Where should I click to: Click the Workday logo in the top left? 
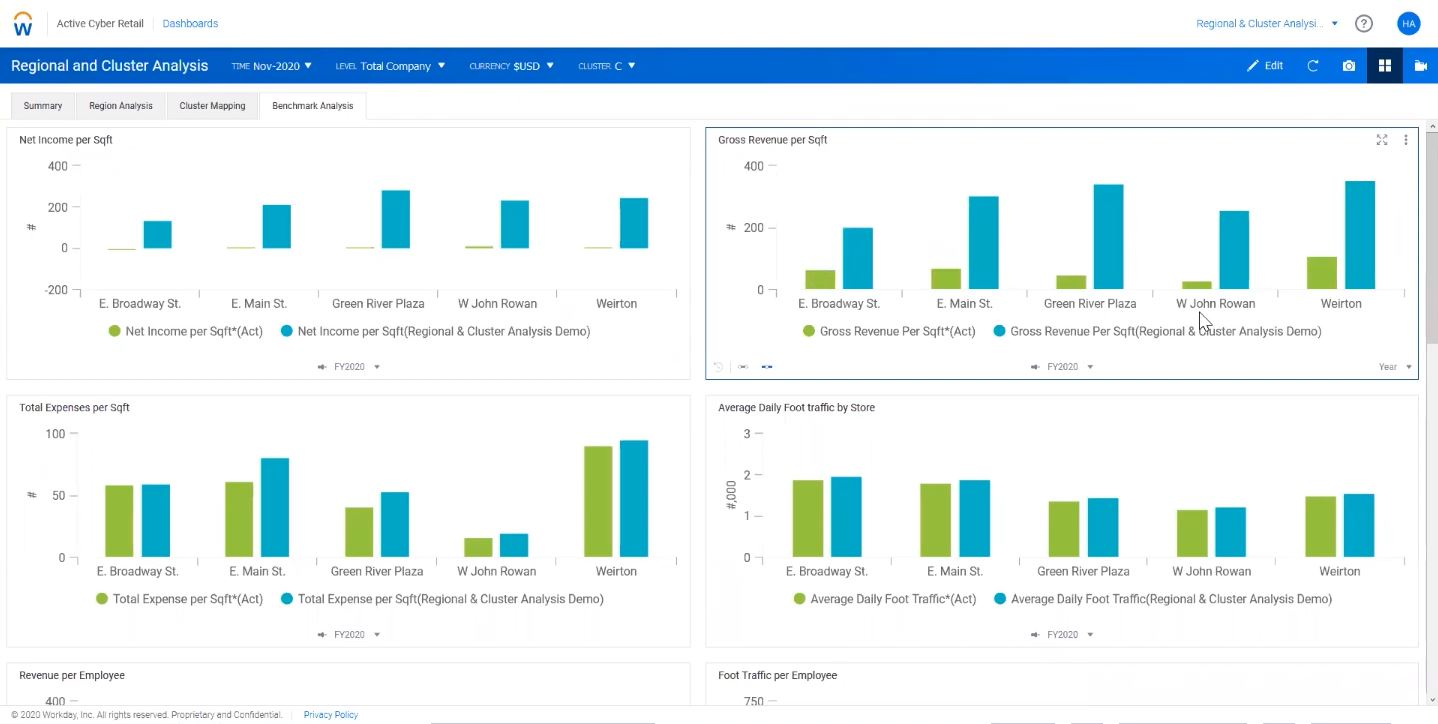click(23, 23)
